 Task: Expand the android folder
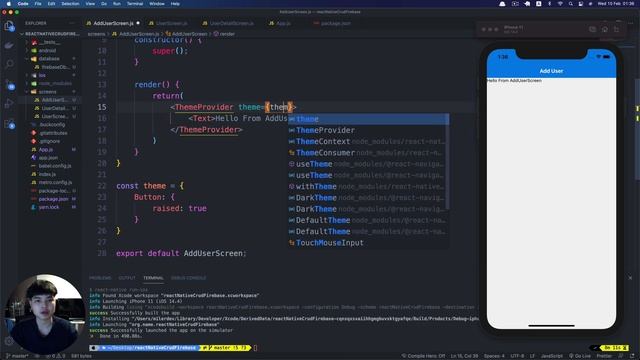click(x=50, y=51)
